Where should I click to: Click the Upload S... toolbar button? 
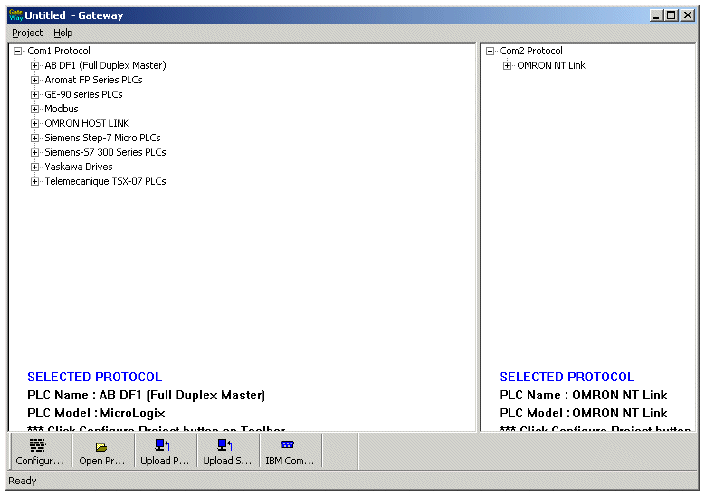pyautogui.click(x=228, y=452)
